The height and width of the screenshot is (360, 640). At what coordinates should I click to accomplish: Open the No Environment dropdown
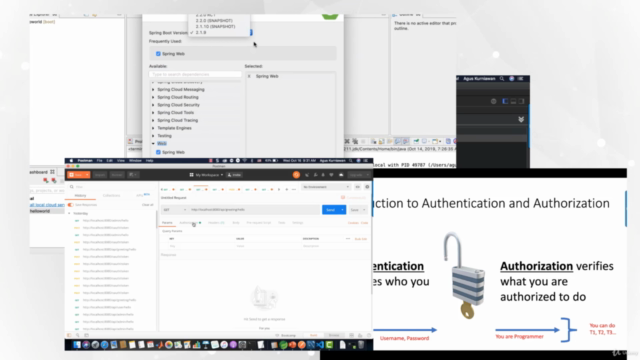click(326, 187)
